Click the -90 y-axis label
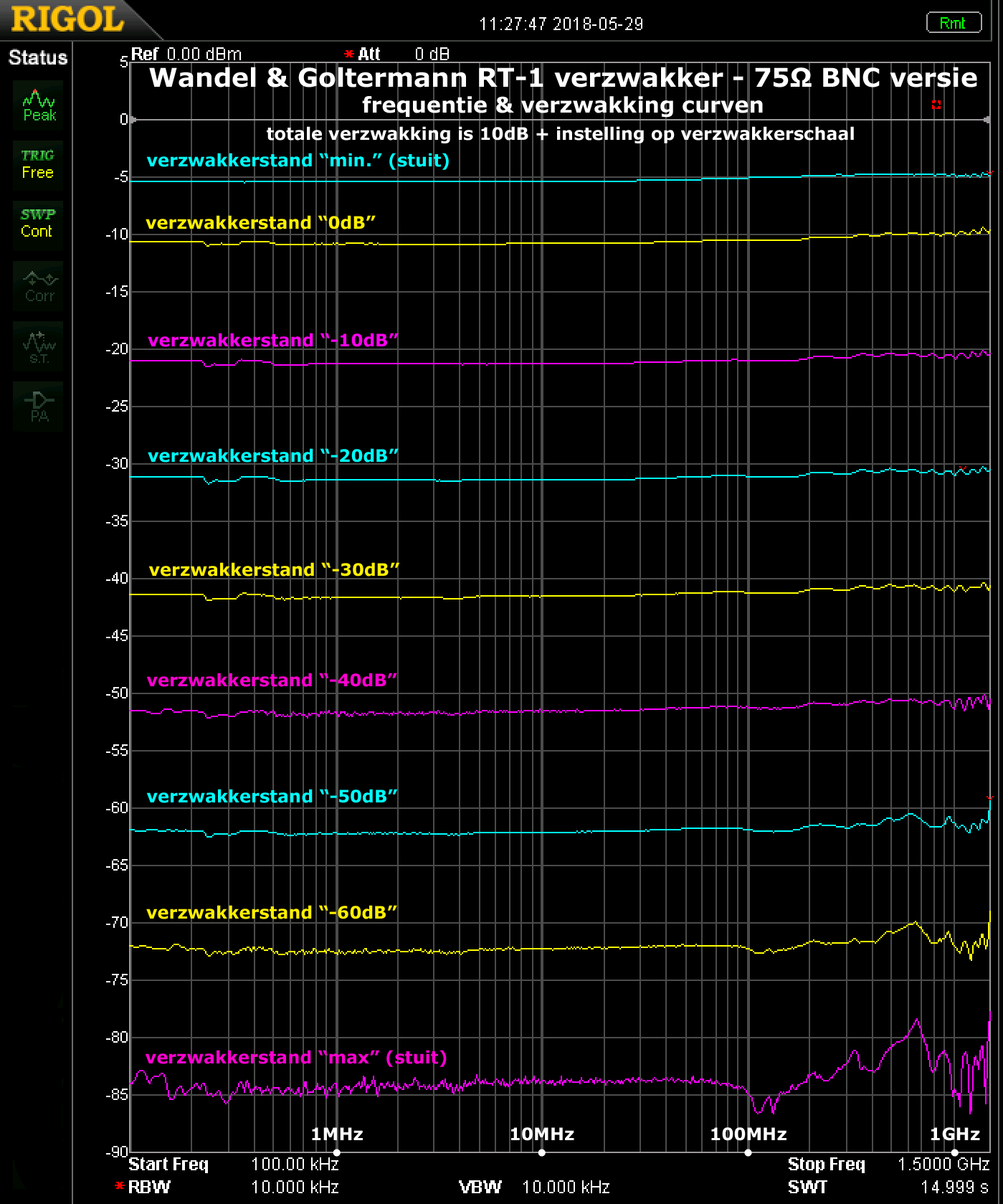1003x1204 pixels. [x=117, y=1152]
